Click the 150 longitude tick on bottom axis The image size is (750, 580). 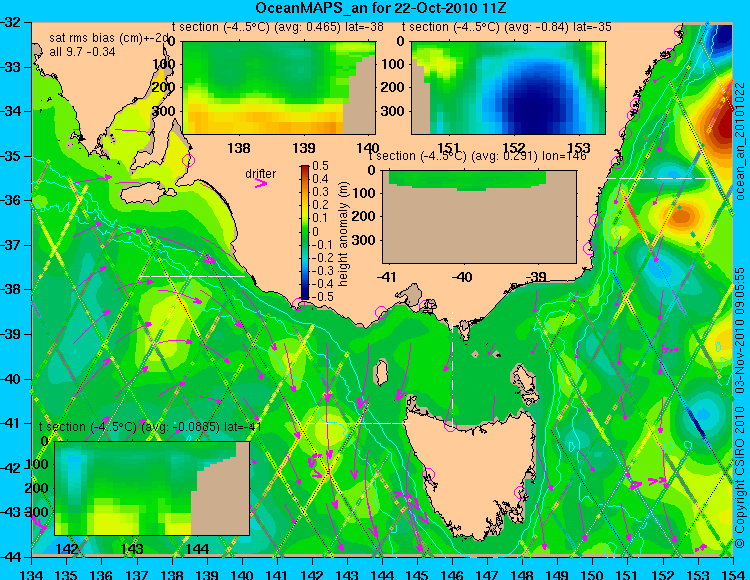(592, 574)
